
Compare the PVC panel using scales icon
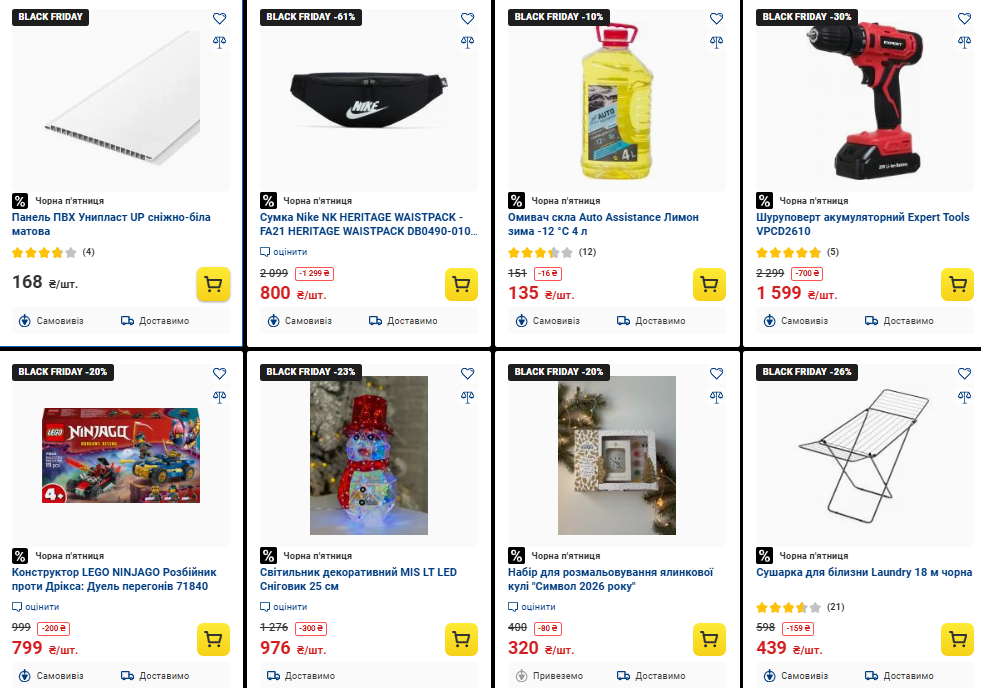tap(220, 42)
